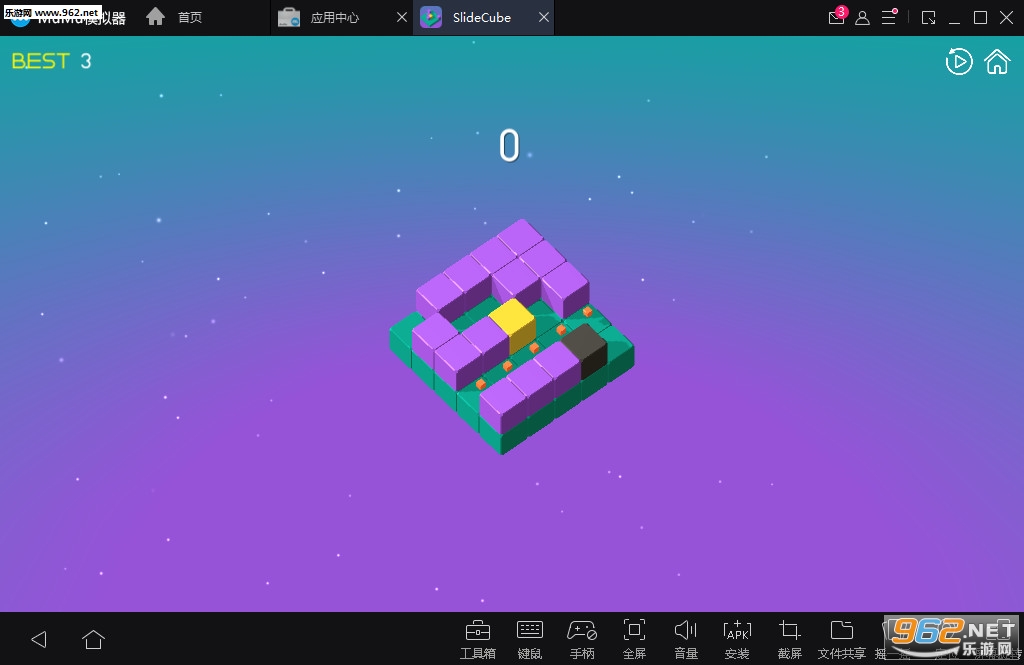Open the mail notifications icon

coord(837,16)
